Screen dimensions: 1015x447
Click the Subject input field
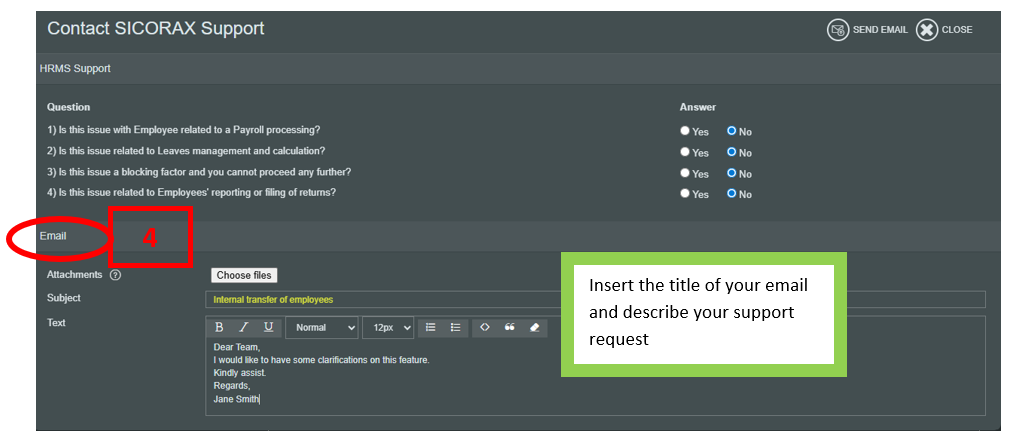coord(595,300)
